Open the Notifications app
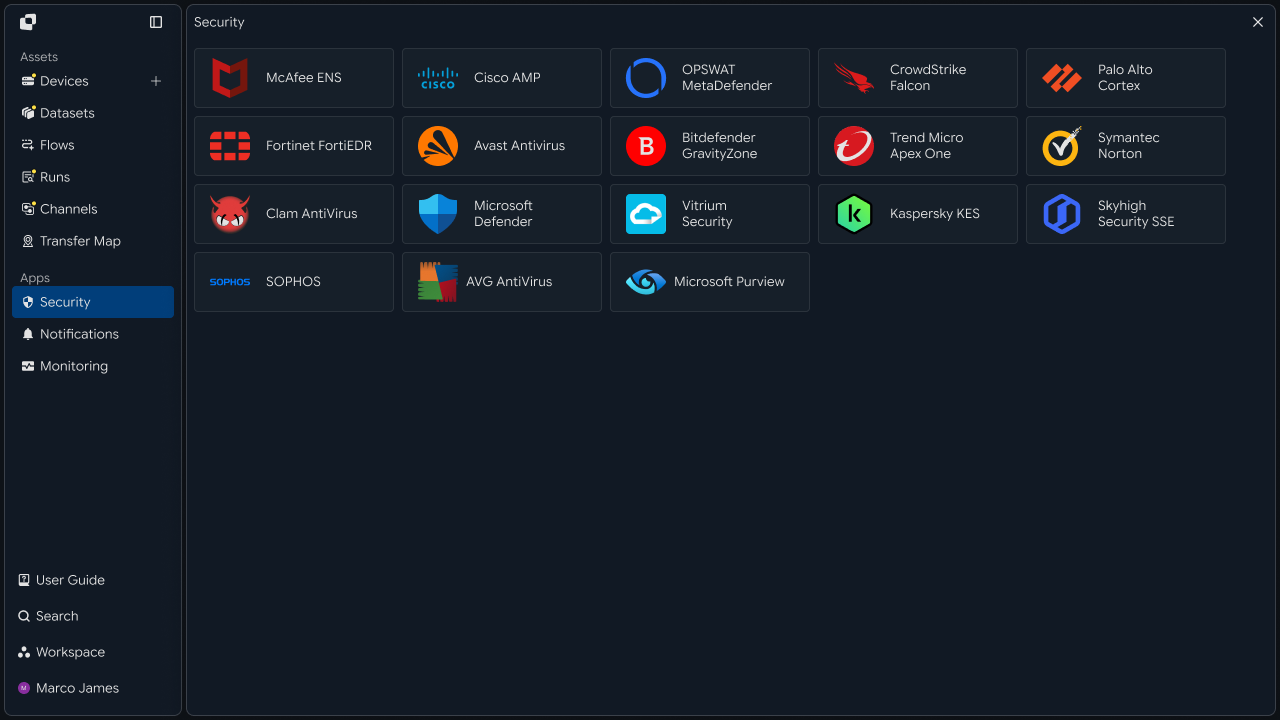1280x720 pixels. pos(93,334)
